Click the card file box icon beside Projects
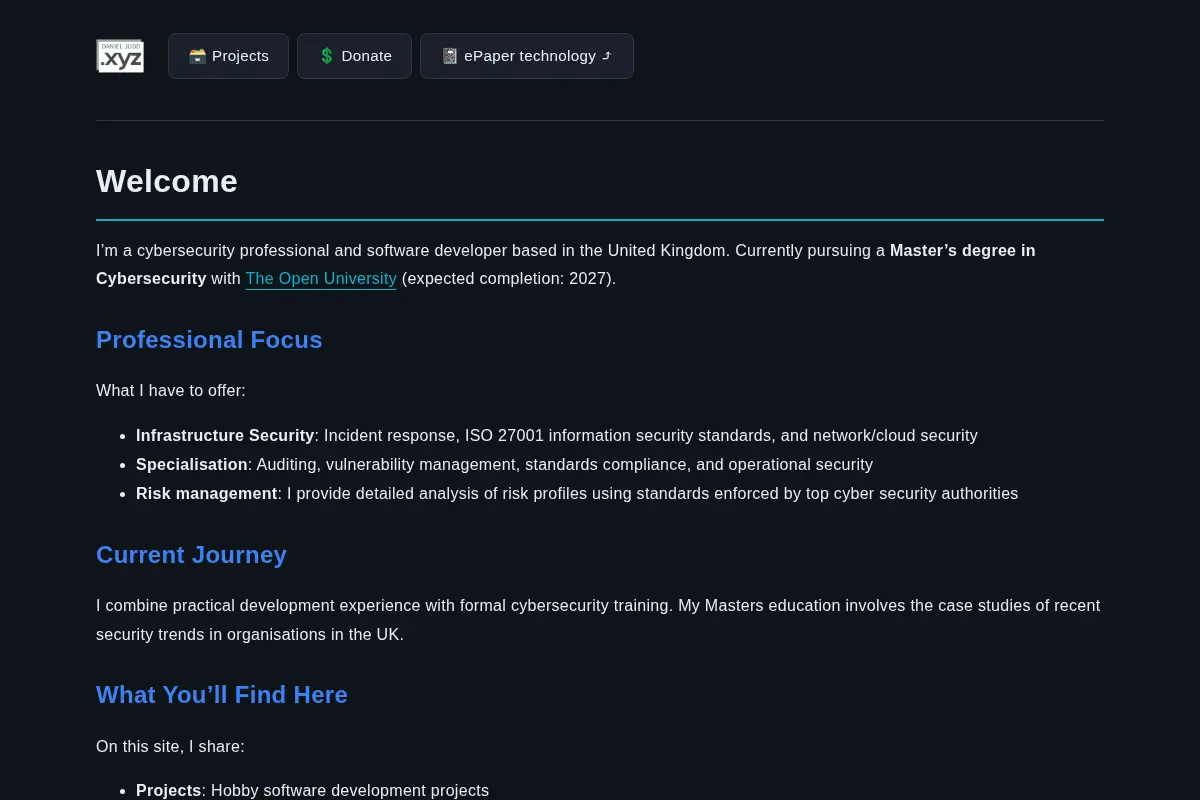The width and height of the screenshot is (1200, 800). tap(197, 56)
